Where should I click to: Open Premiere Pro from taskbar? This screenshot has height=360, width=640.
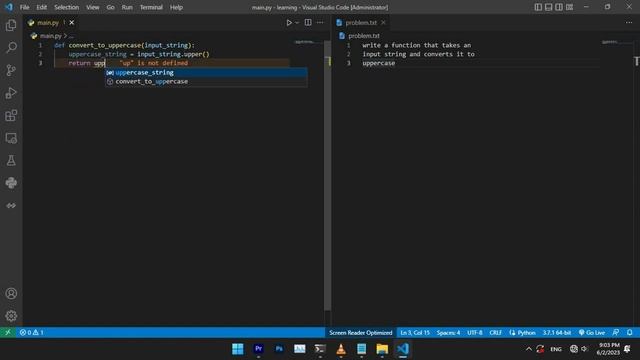coord(258,349)
